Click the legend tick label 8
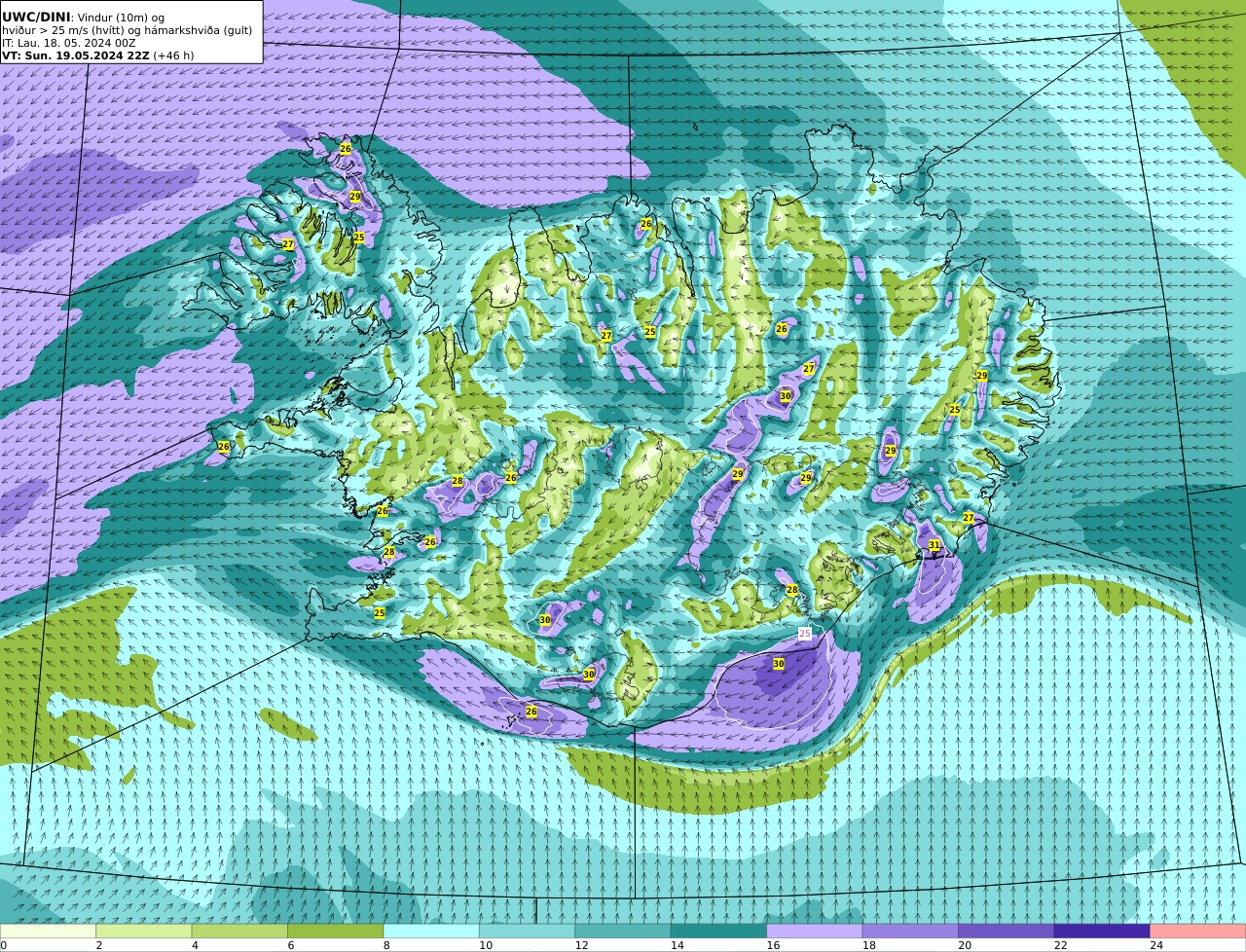This screenshot has width=1246, height=952. coord(386,945)
